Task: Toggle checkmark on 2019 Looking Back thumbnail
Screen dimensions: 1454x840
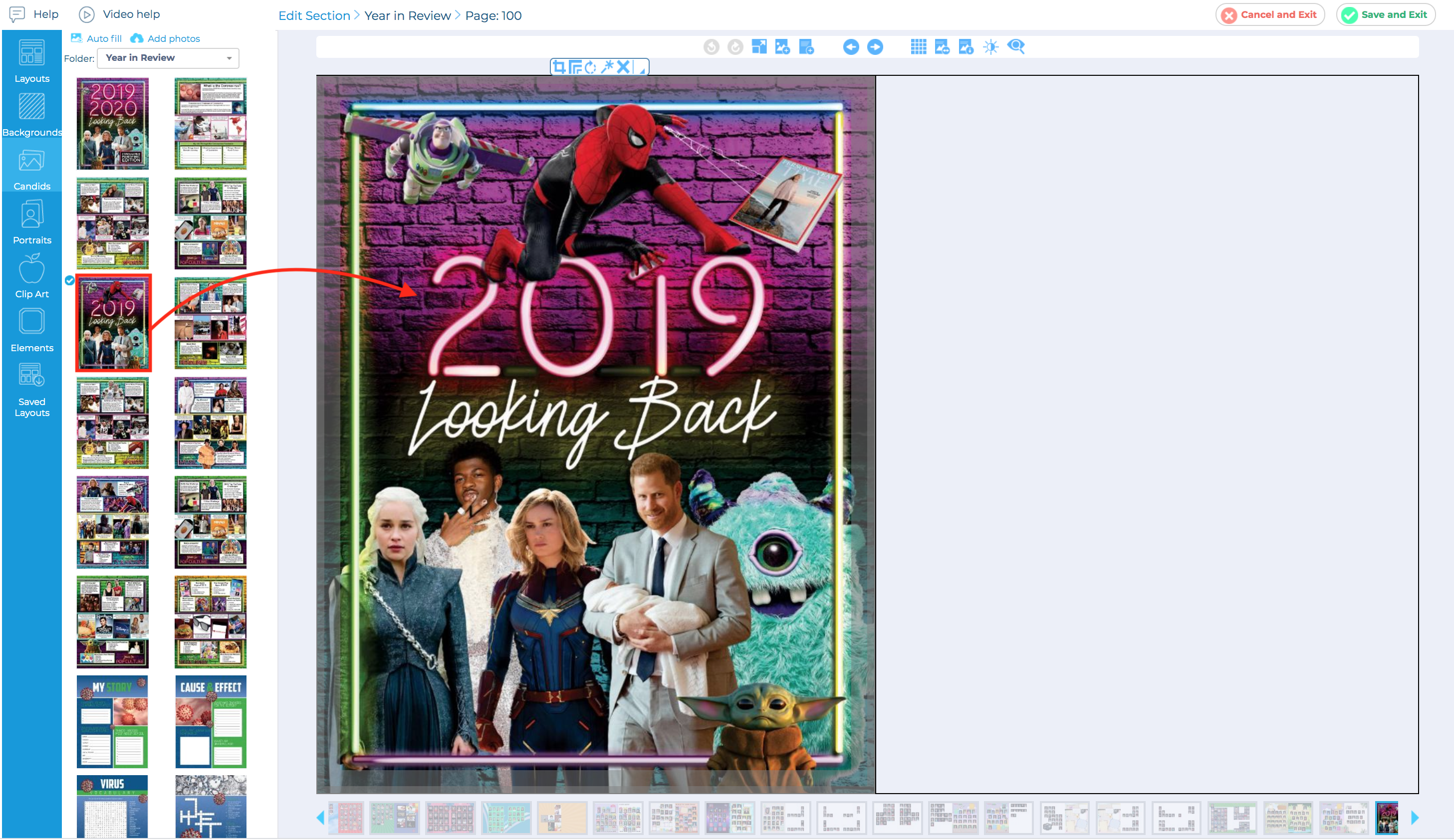Action: coord(70,280)
